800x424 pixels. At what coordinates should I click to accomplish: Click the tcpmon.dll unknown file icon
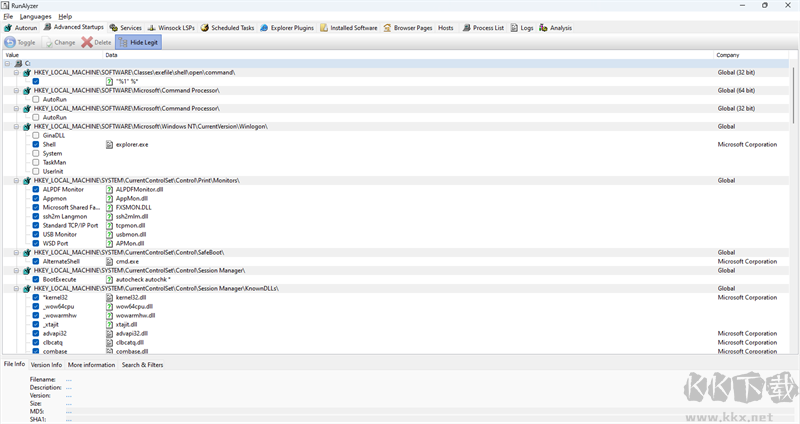[x=109, y=226]
